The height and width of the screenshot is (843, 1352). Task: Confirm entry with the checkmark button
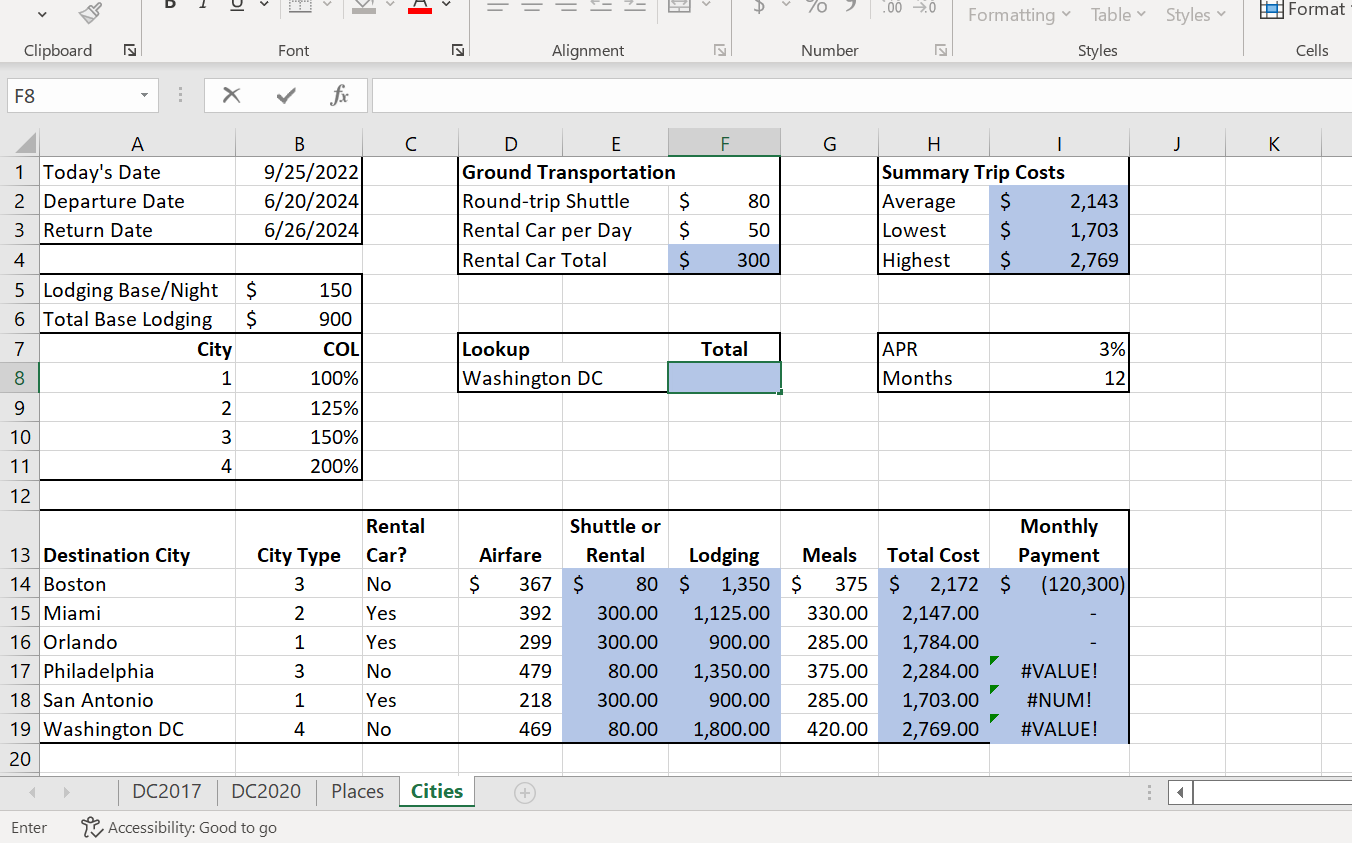[x=285, y=95]
